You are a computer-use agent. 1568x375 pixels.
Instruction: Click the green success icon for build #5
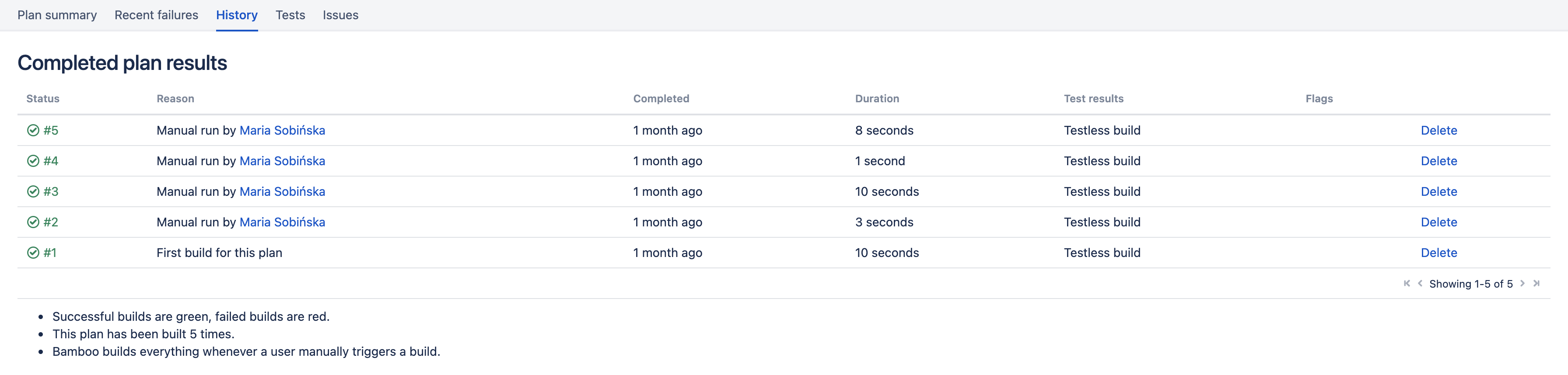tap(33, 130)
